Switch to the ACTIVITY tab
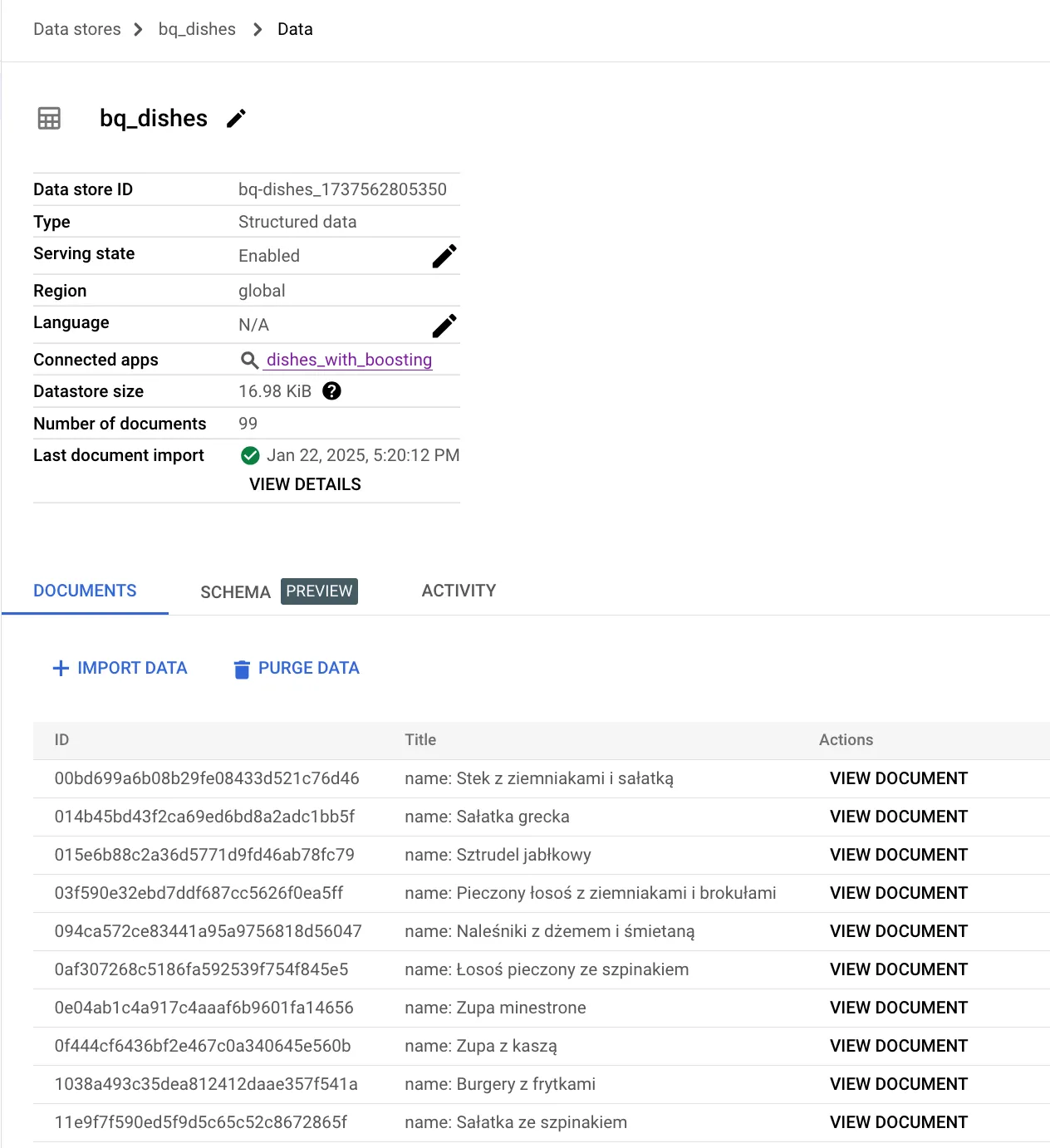The width and height of the screenshot is (1050, 1148). coord(459,591)
